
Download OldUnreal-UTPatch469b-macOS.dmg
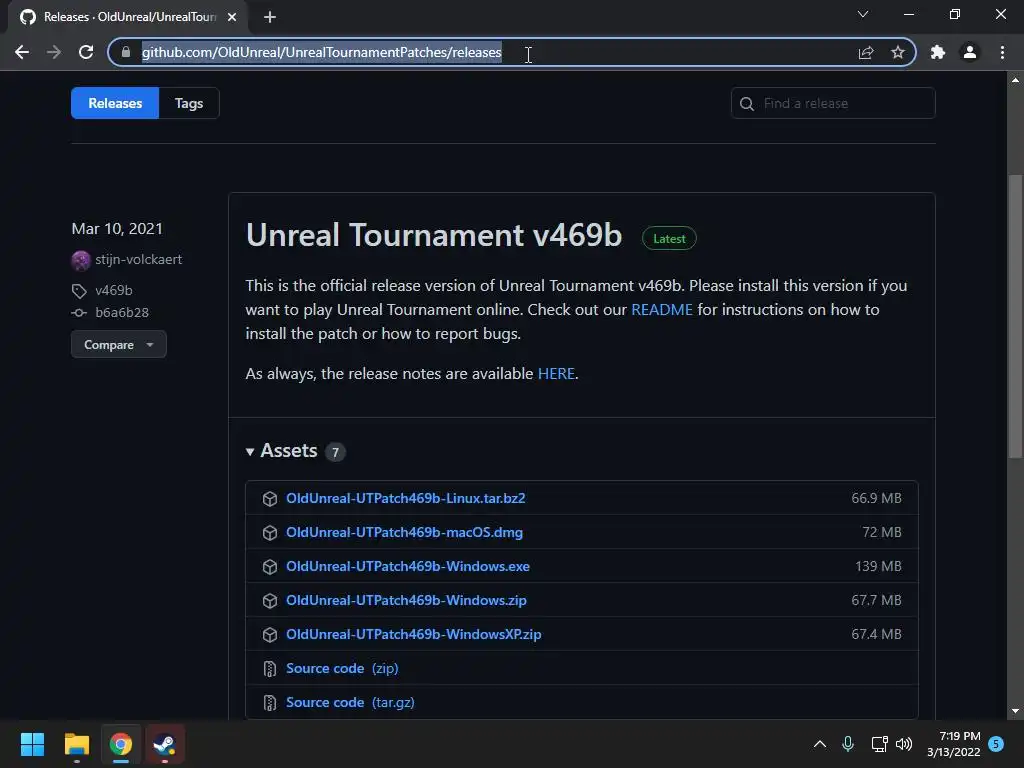pos(404,532)
